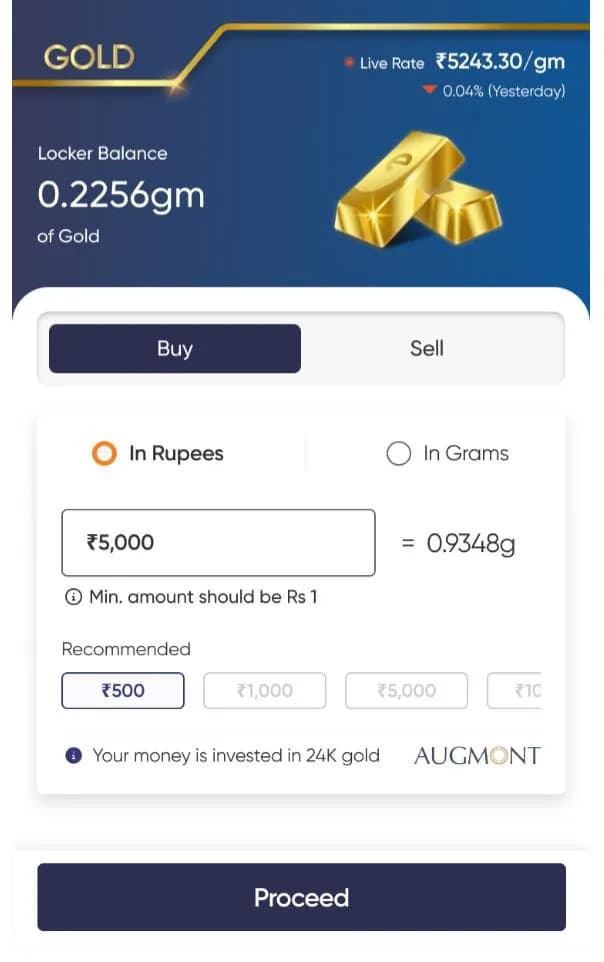604x962 pixels.
Task: Click inside the ₹5,000 amount input field
Action: (x=218, y=543)
